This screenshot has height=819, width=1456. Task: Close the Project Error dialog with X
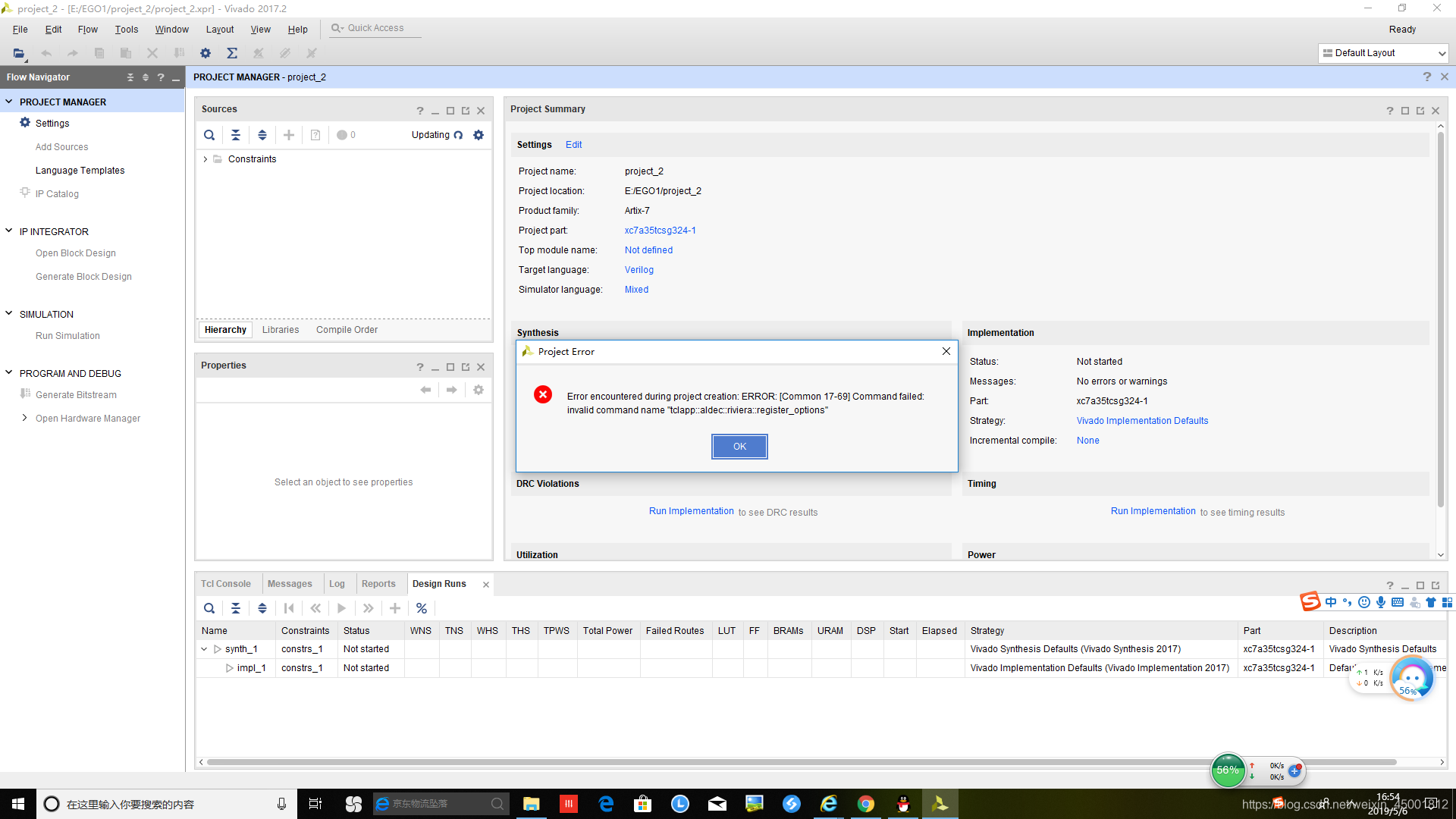point(946,351)
